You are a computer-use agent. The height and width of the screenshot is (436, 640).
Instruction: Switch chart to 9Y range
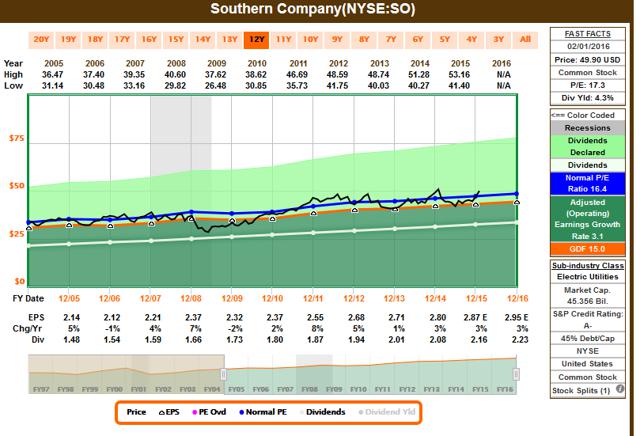337,40
